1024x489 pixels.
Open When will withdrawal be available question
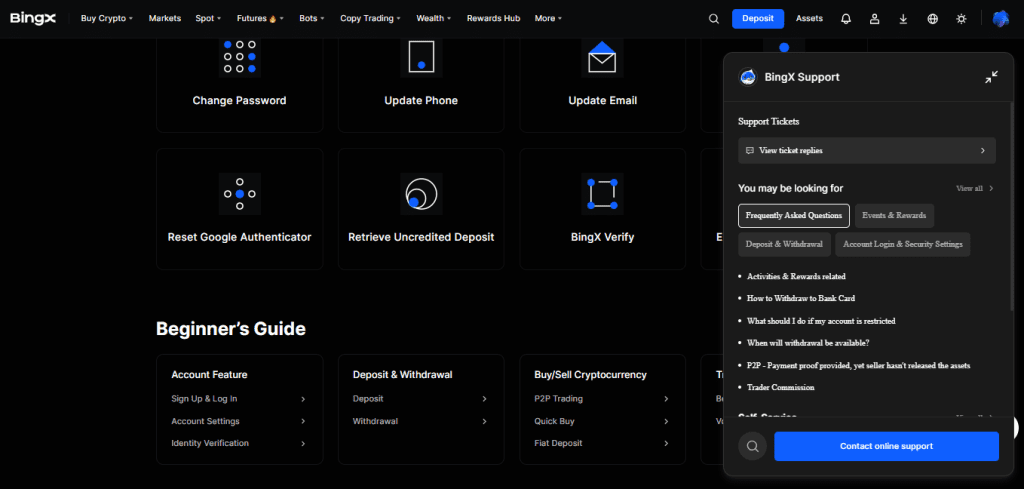(808, 343)
